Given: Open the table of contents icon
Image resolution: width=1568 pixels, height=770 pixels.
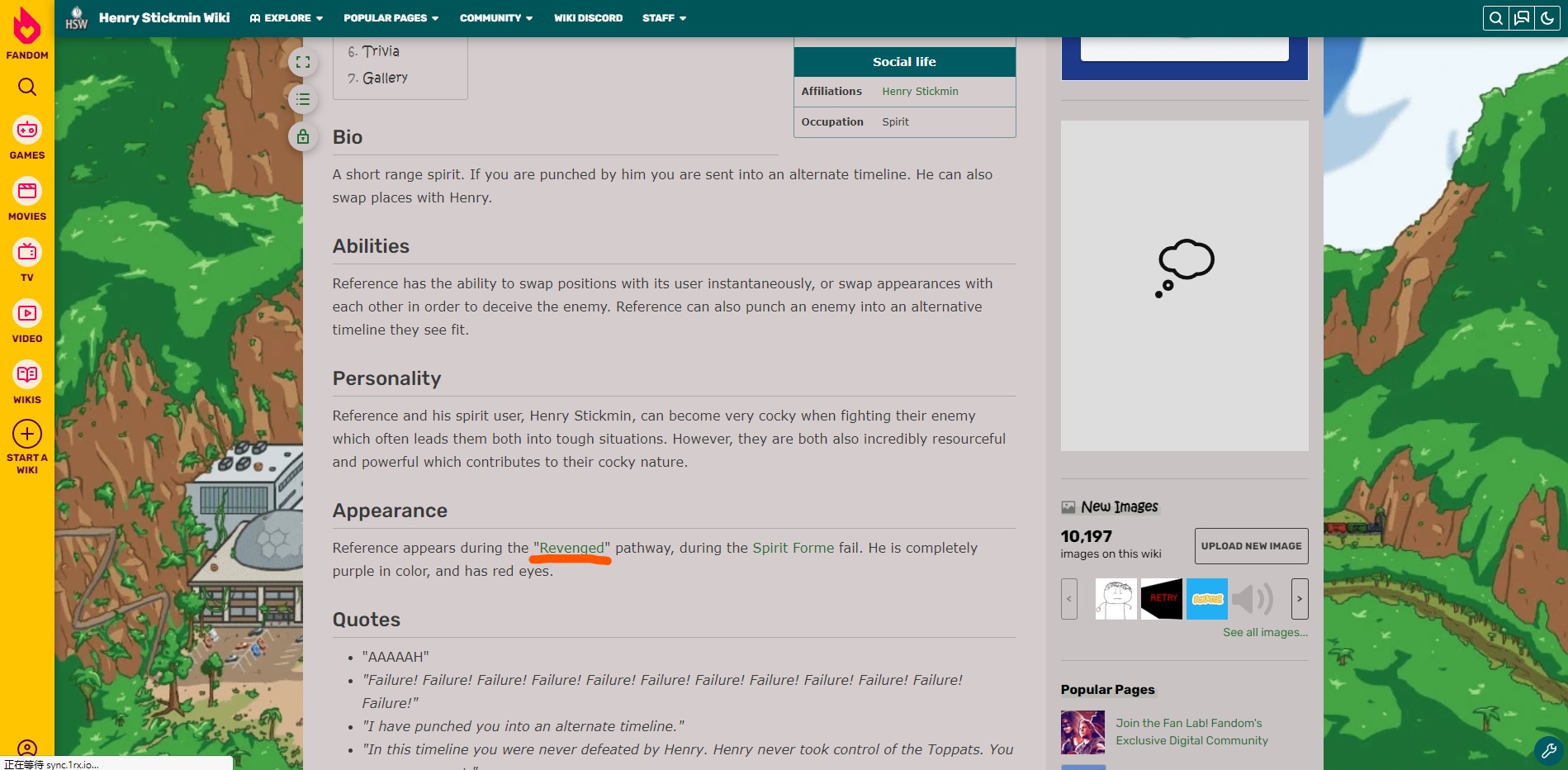Looking at the screenshot, I should coord(303,99).
